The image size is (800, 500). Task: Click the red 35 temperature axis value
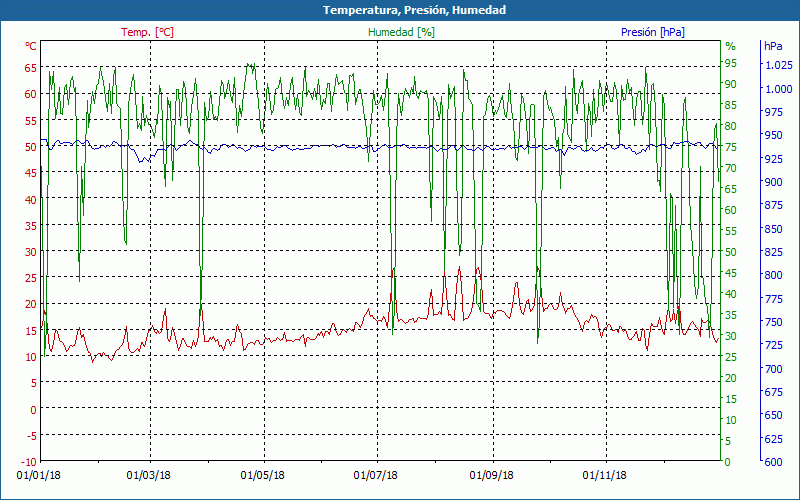(31, 226)
